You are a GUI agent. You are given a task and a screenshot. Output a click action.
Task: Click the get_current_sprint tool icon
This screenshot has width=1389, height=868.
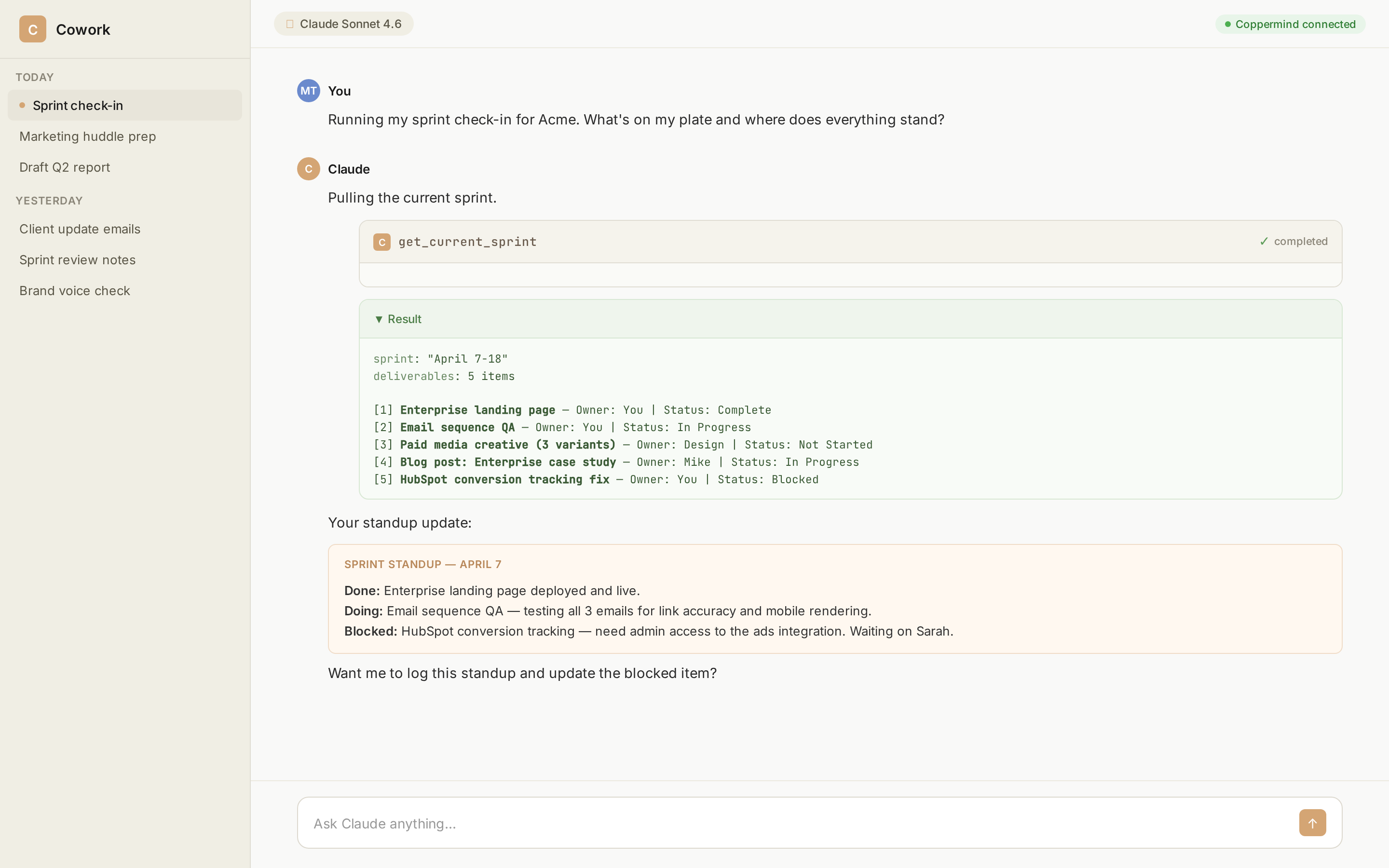[x=381, y=242]
